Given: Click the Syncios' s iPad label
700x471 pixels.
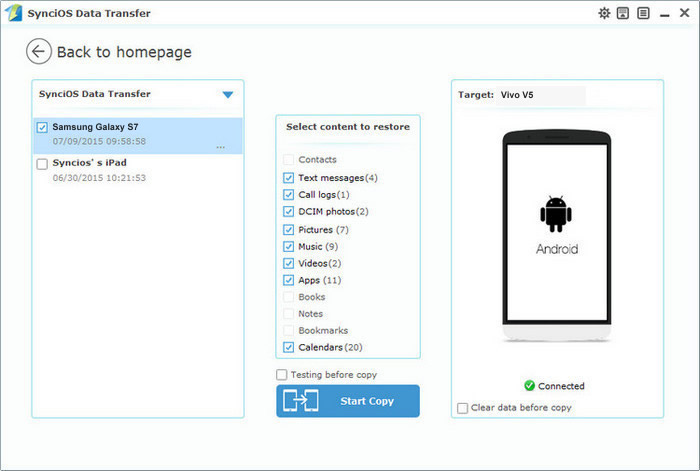Looking at the screenshot, I should tap(90, 163).
